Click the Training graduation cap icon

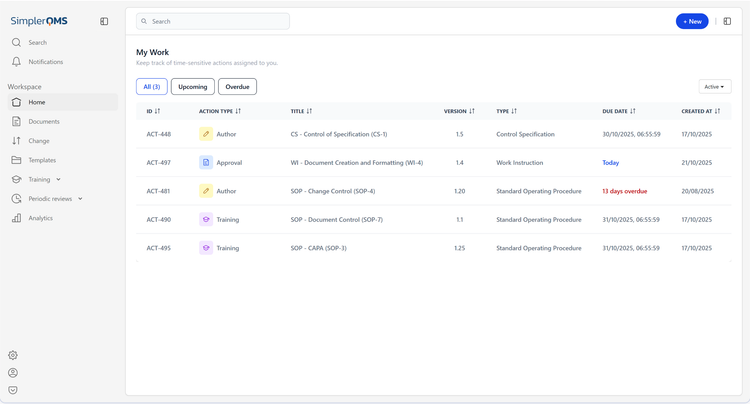(x=16, y=179)
